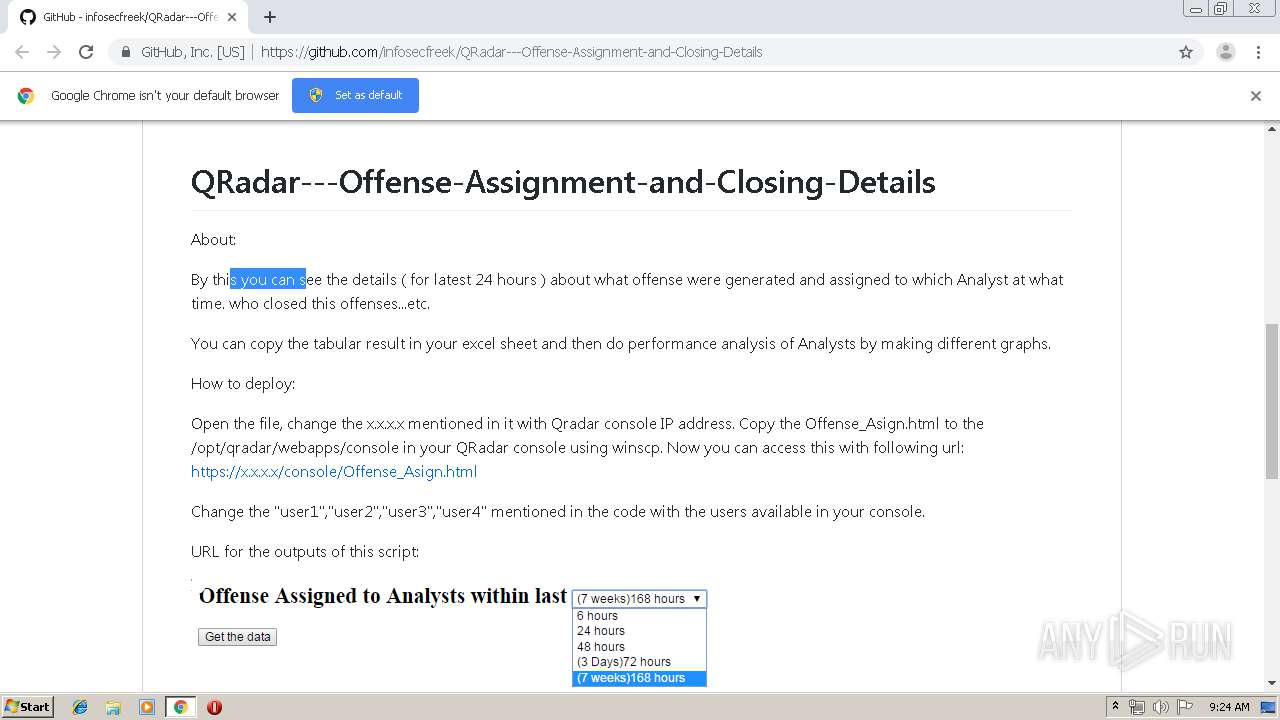Choose the 6 hours option
The image size is (1280, 720).
[x=639, y=616]
